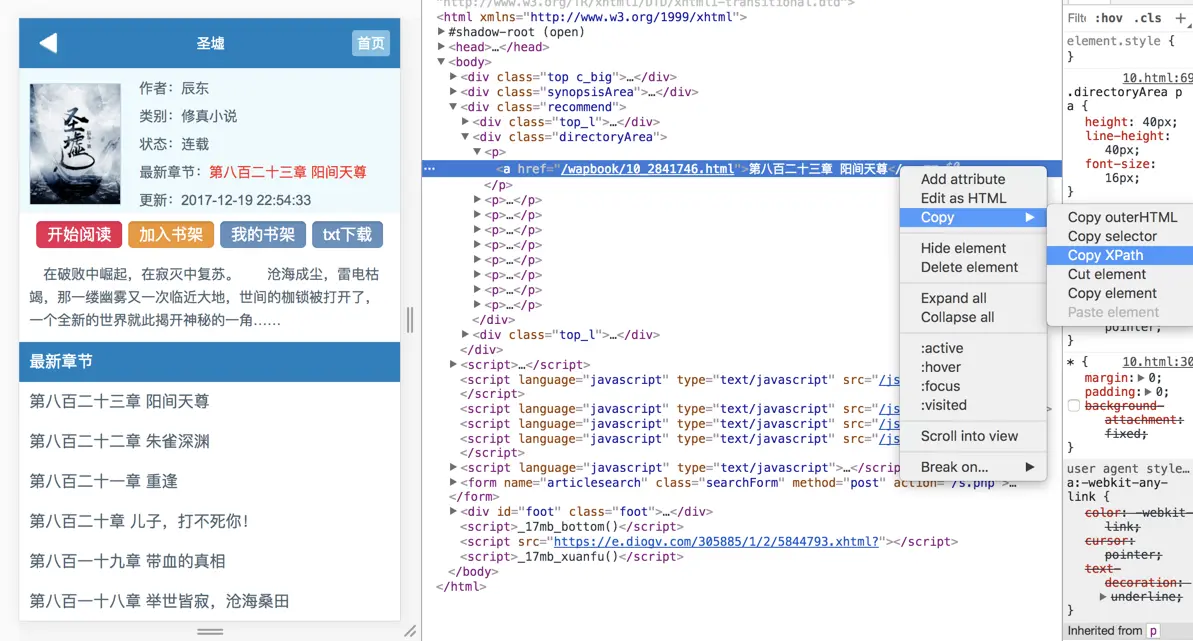Expand the #shadow-root (open) node

[441, 32]
